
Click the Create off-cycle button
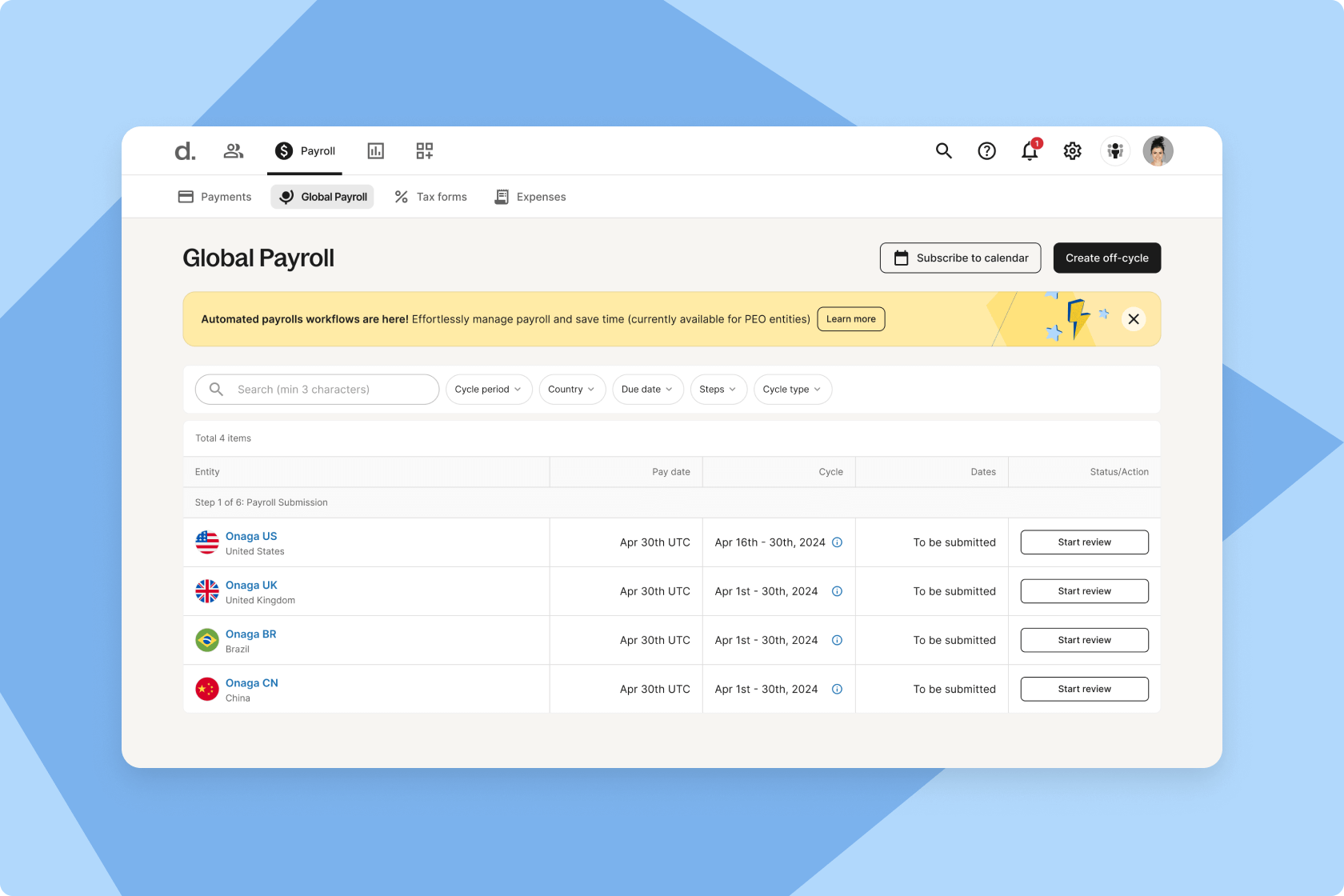pos(1107,258)
